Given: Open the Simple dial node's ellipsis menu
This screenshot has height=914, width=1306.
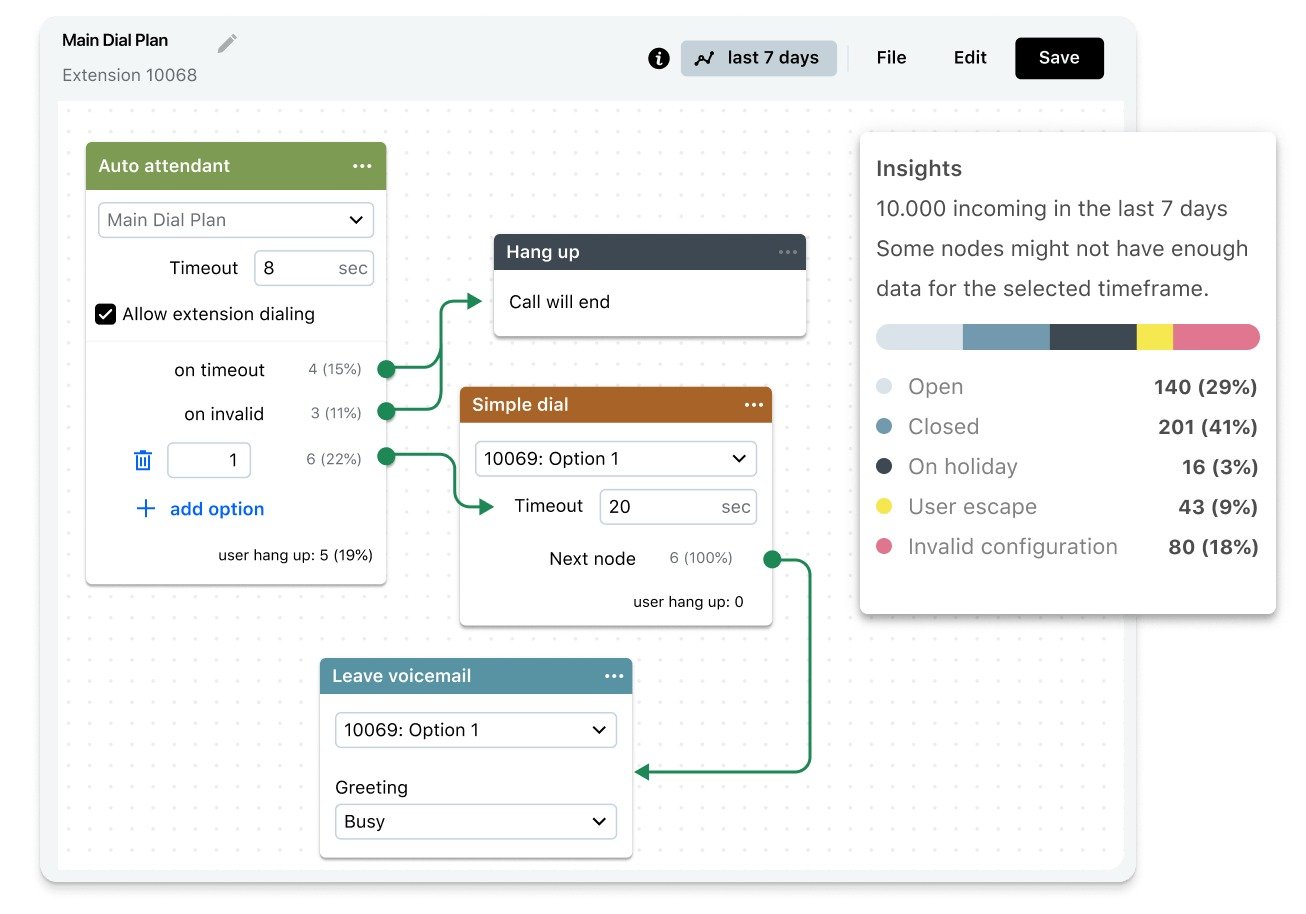Looking at the screenshot, I should click(754, 405).
